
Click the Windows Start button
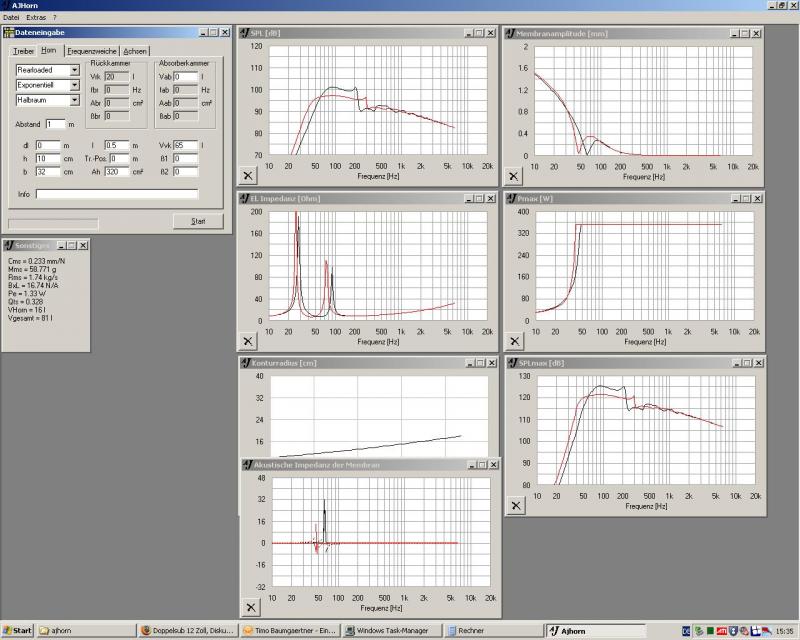[18, 631]
